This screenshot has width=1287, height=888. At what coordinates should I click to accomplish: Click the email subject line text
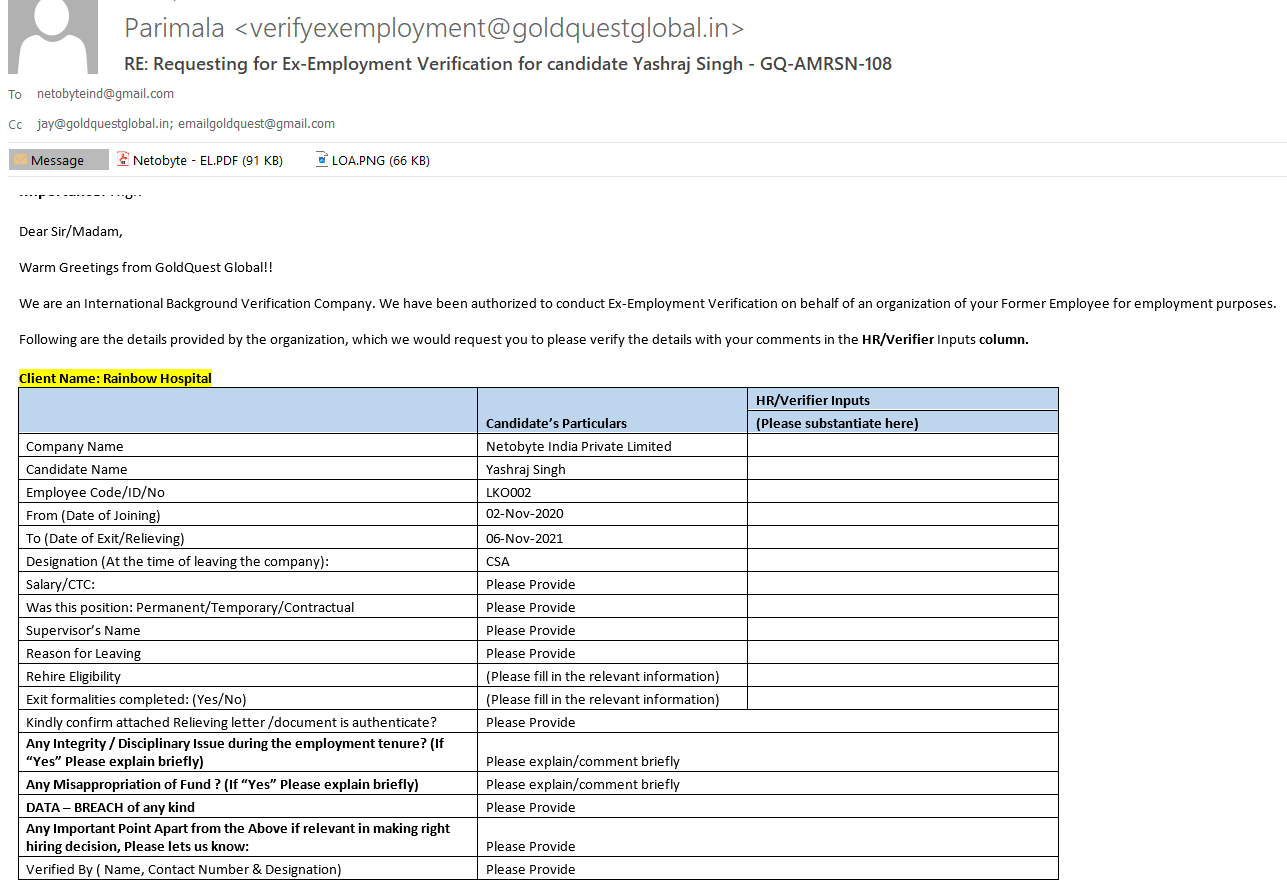click(507, 64)
